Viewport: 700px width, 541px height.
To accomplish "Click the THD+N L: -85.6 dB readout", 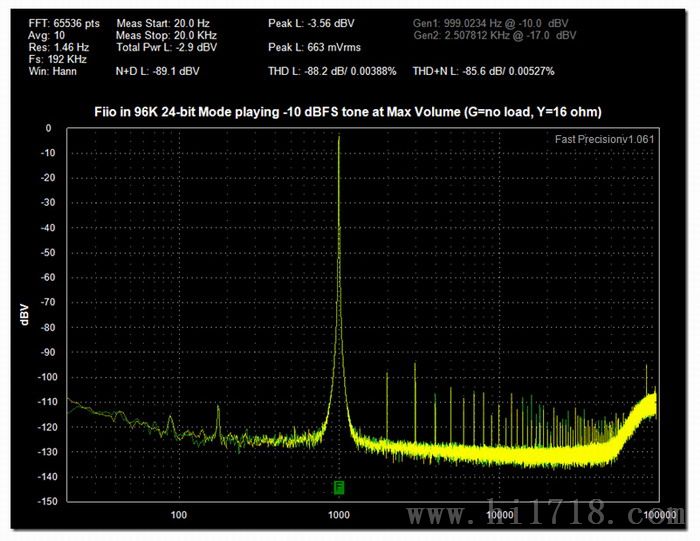I will coord(483,71).
